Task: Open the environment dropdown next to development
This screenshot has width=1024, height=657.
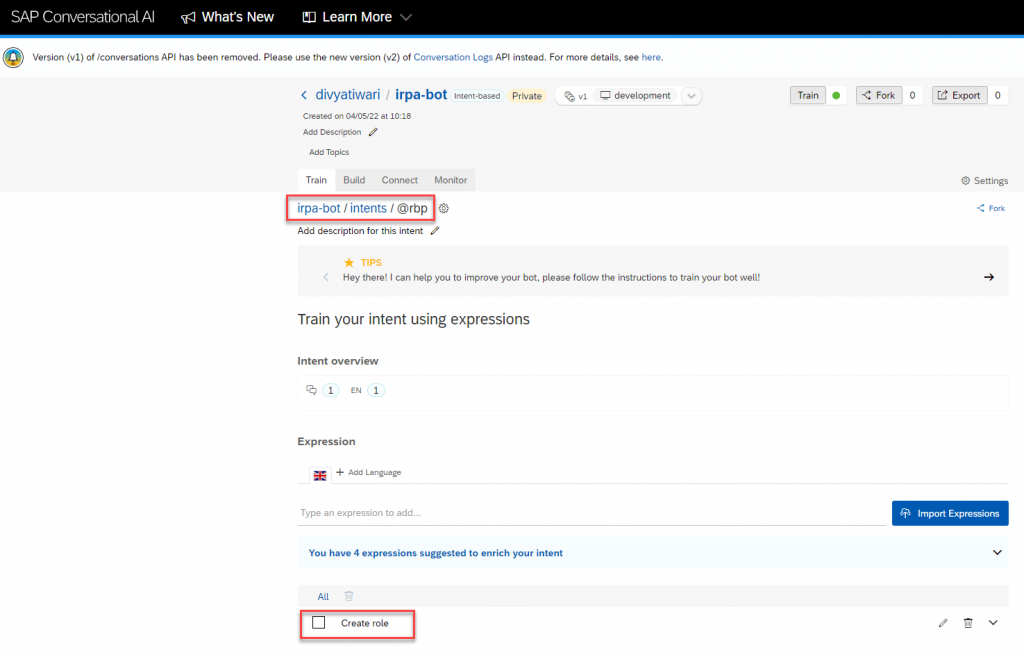Action: [x=691, y=96]
